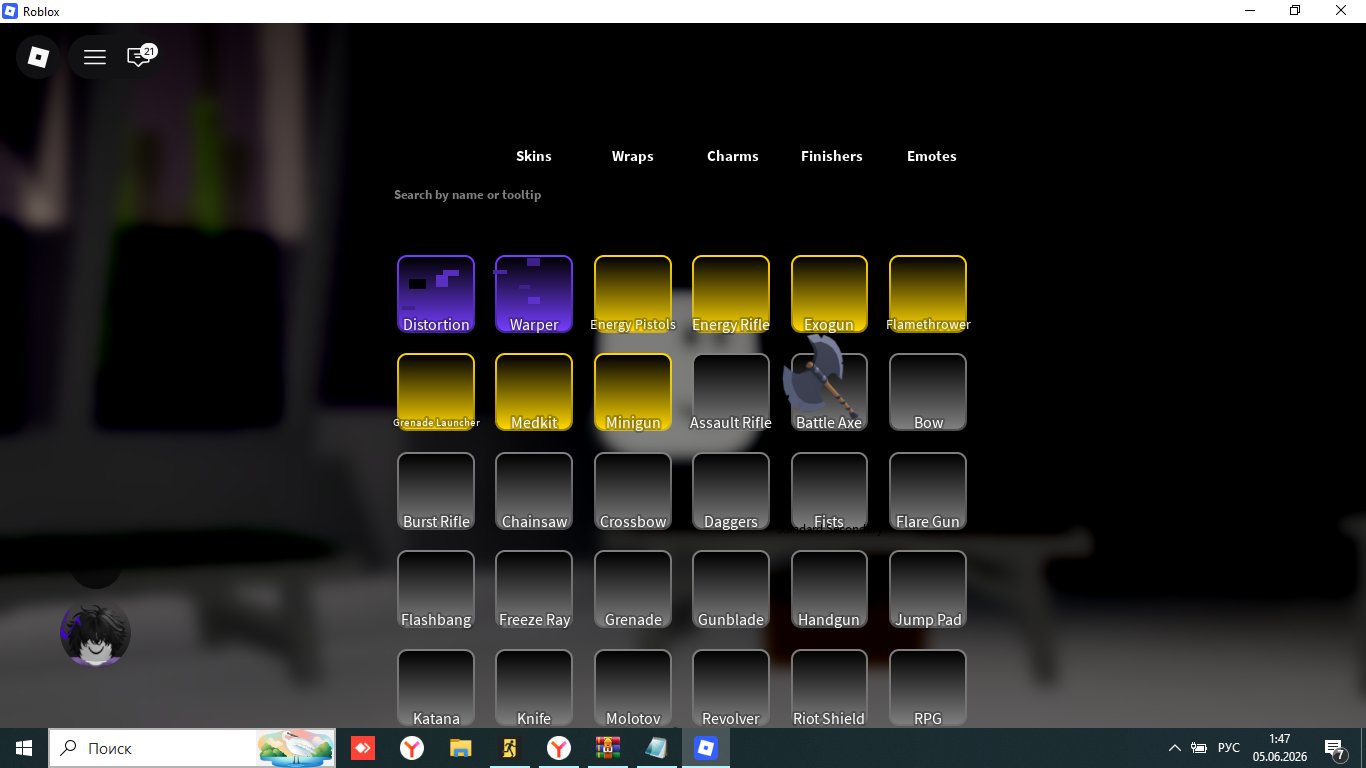Pick the Crossbow tile
This screenshot has width=1366, height=768.
pos(633,491)
